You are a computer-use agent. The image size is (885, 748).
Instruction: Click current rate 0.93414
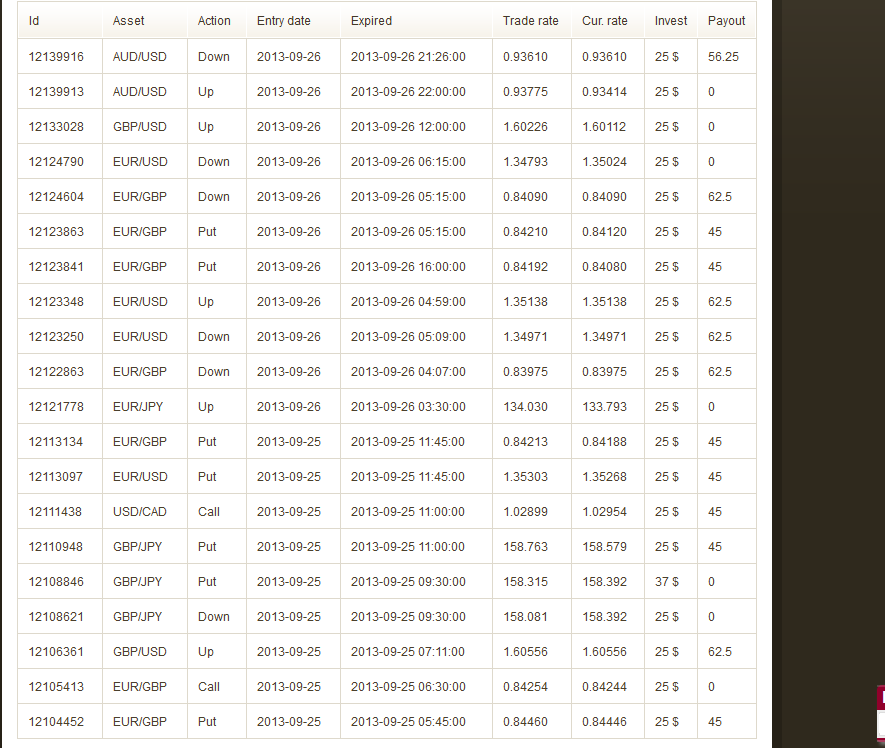[x=604, y=91]
